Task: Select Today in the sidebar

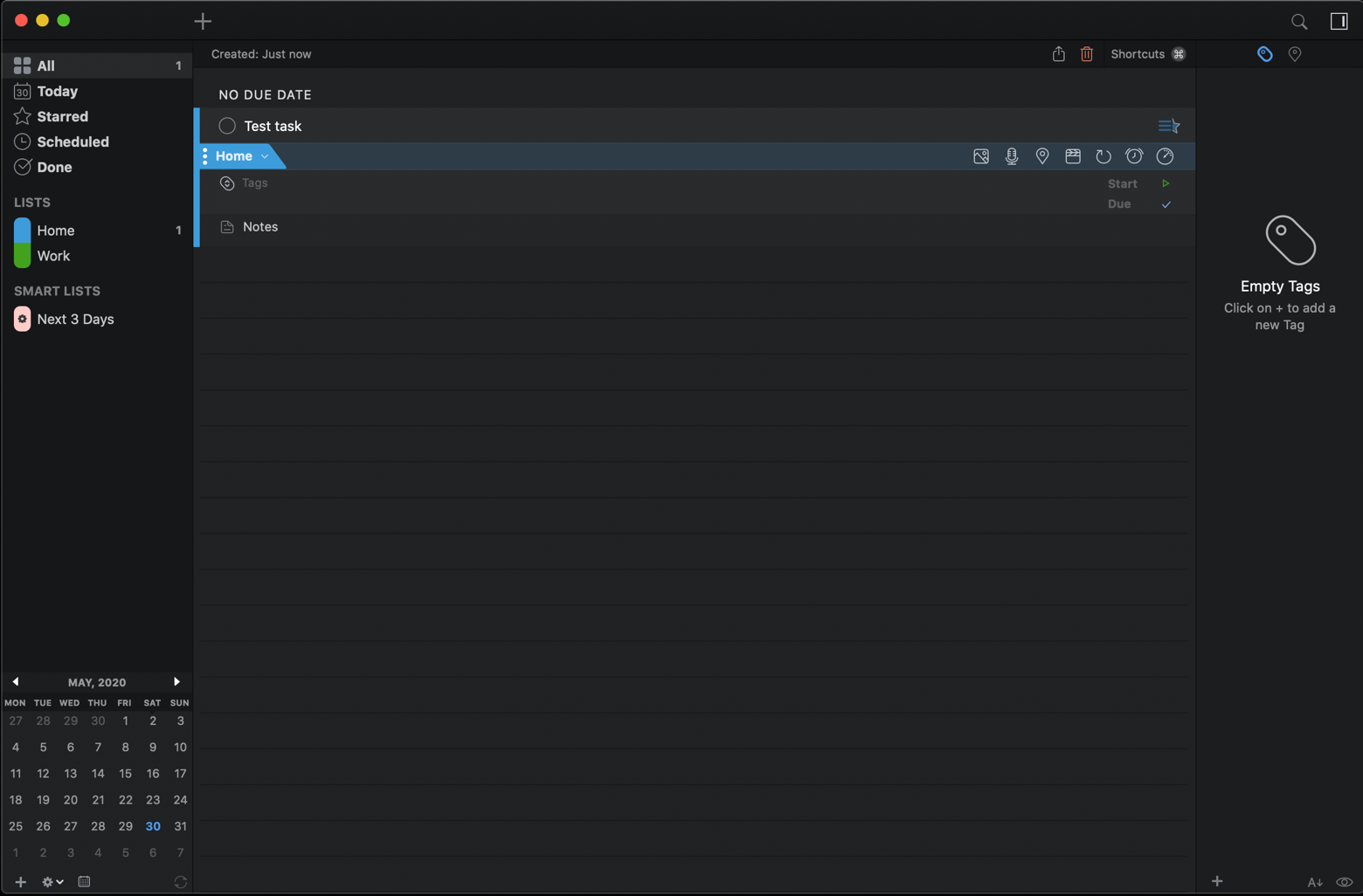Action: coord(97,91)
